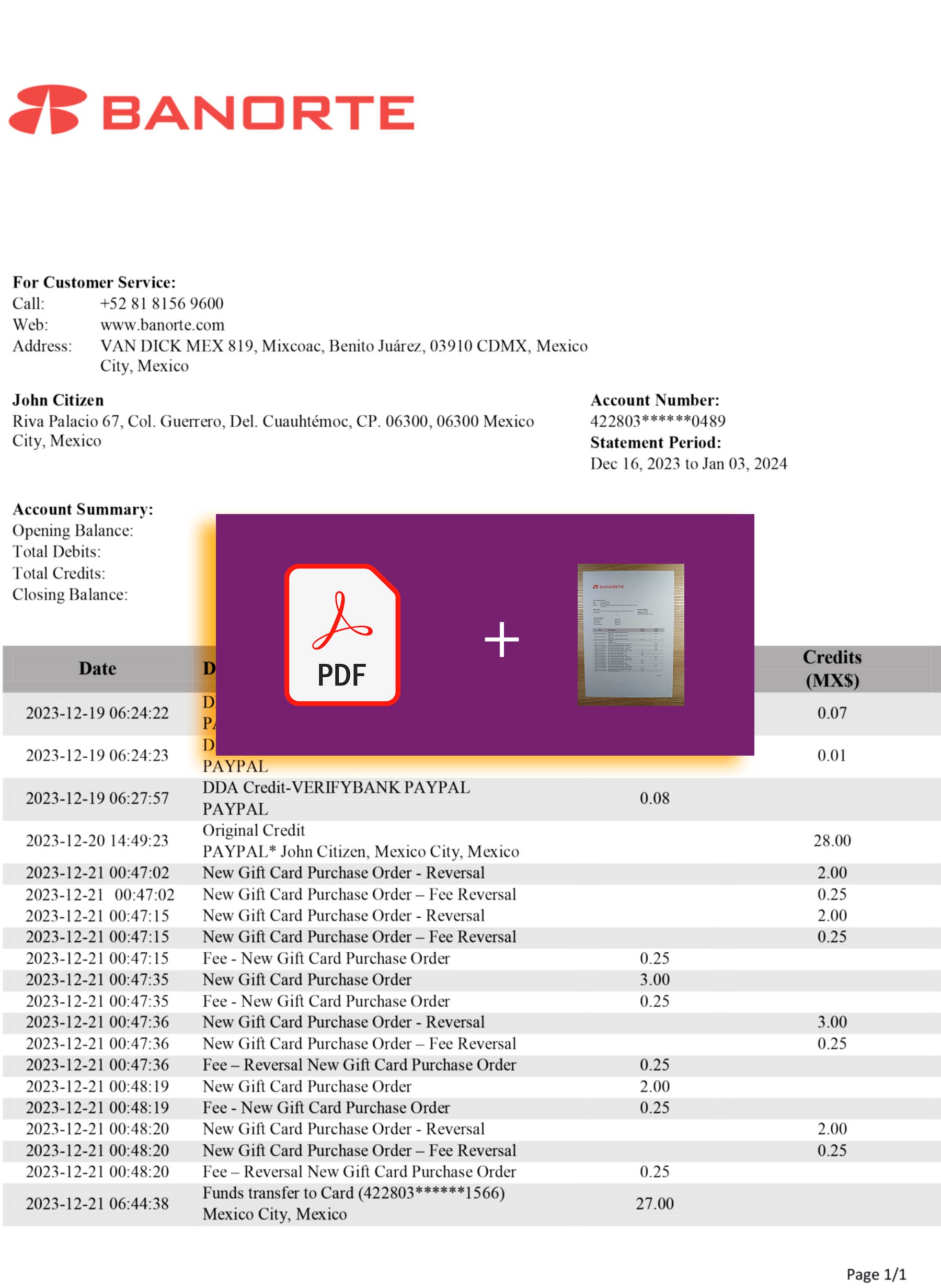
Task: Click the Banorte logo emblem
Action: tap(48, 109)
